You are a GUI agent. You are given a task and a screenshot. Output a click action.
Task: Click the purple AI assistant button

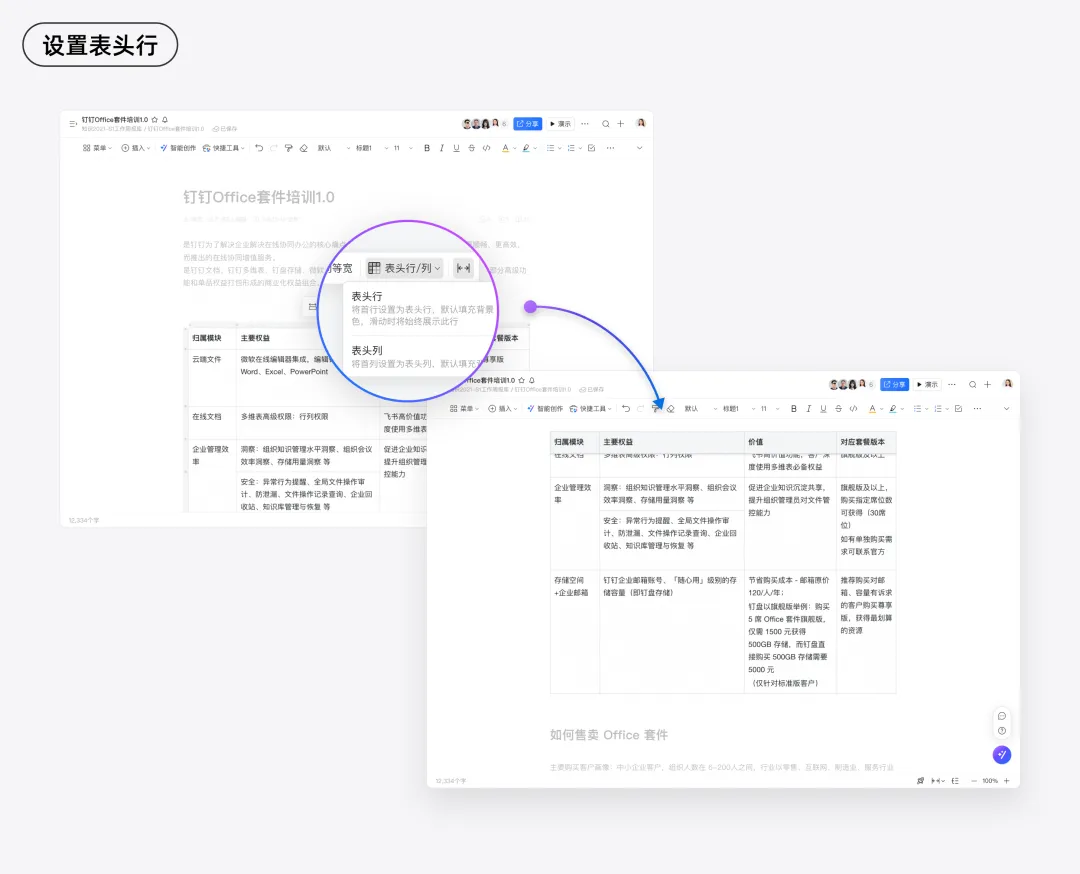(x=1002, y=755)
